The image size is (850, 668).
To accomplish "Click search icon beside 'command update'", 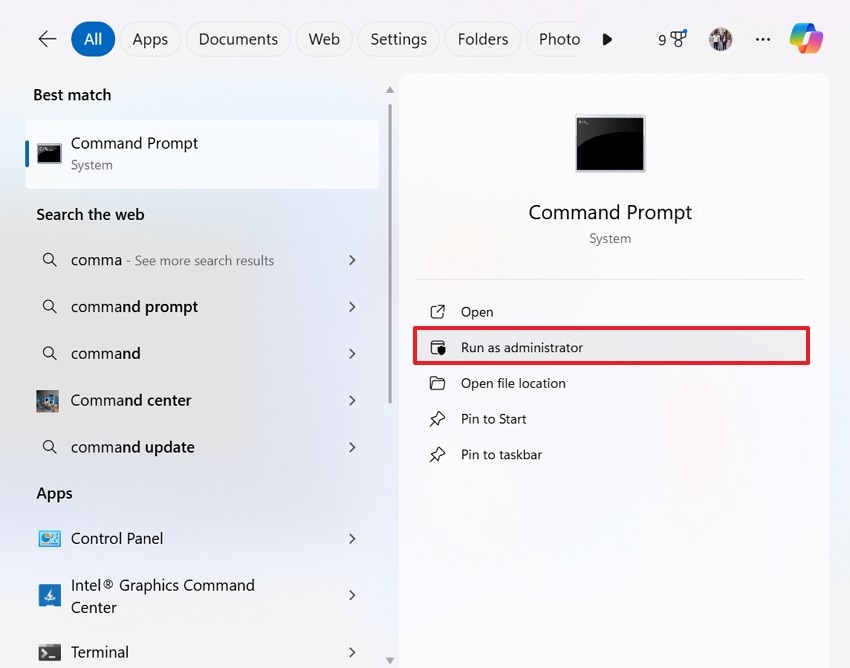I will point(49,447).
